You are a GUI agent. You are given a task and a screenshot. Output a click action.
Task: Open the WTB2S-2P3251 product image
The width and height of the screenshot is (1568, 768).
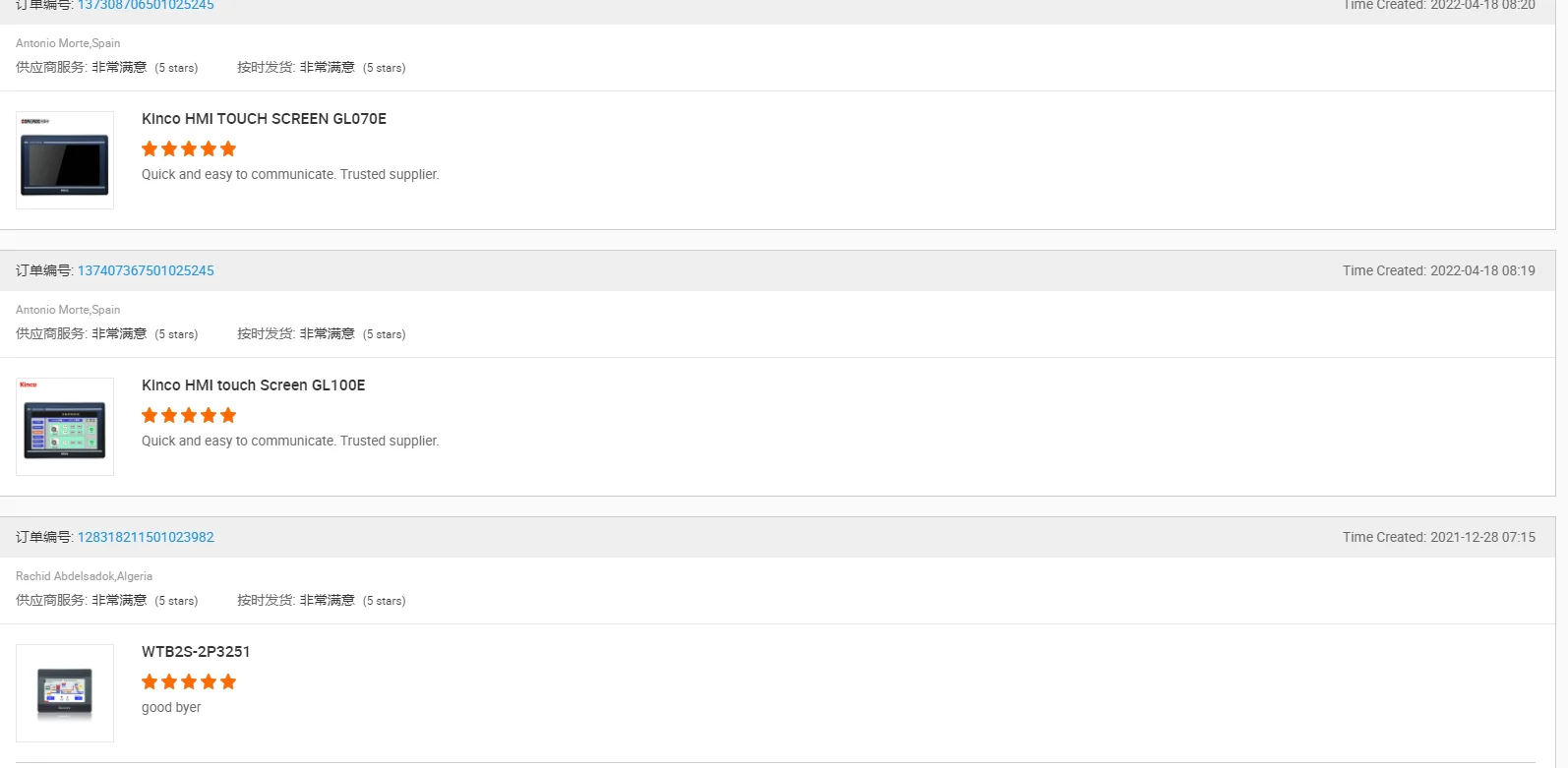point(65,692)
